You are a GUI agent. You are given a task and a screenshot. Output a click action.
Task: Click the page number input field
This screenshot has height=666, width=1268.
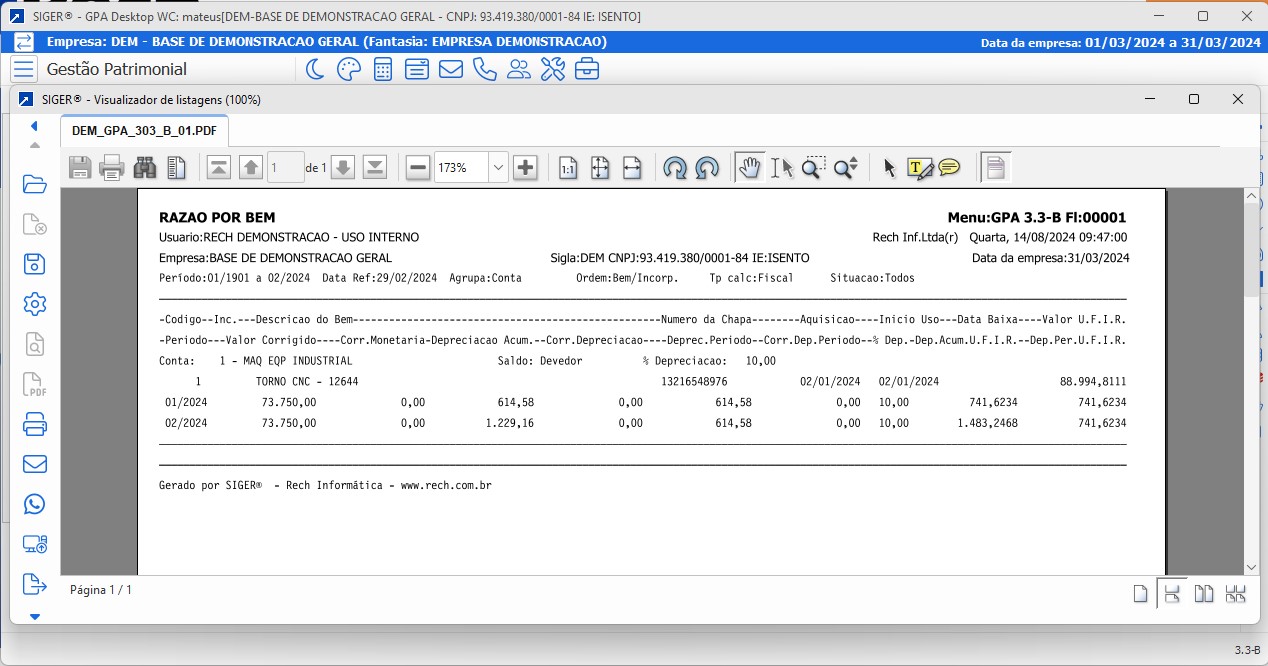[x=285, y=168]
